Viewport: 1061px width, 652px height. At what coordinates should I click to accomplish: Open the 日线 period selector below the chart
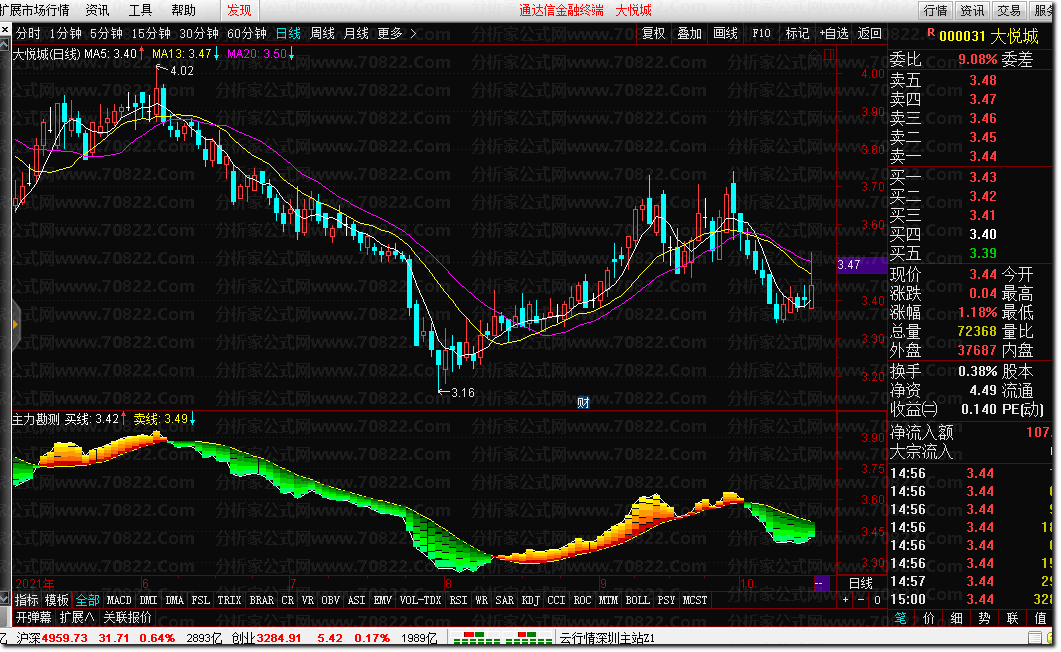point(861,583)
